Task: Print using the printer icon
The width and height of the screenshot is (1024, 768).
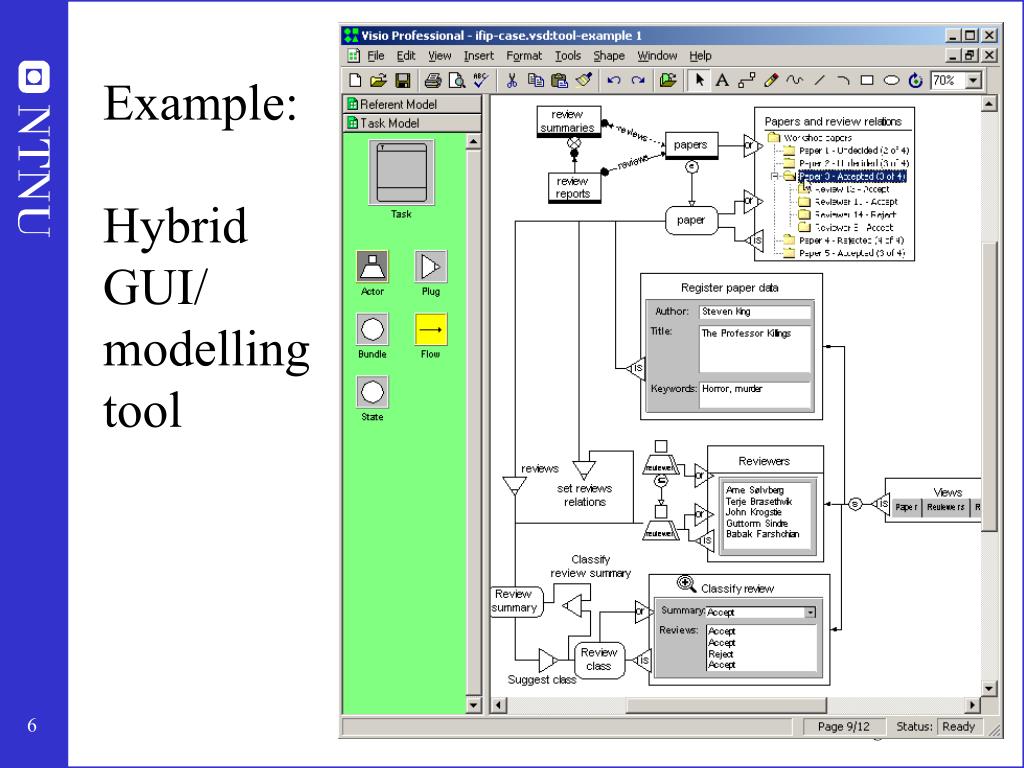Action: [433, 80]
